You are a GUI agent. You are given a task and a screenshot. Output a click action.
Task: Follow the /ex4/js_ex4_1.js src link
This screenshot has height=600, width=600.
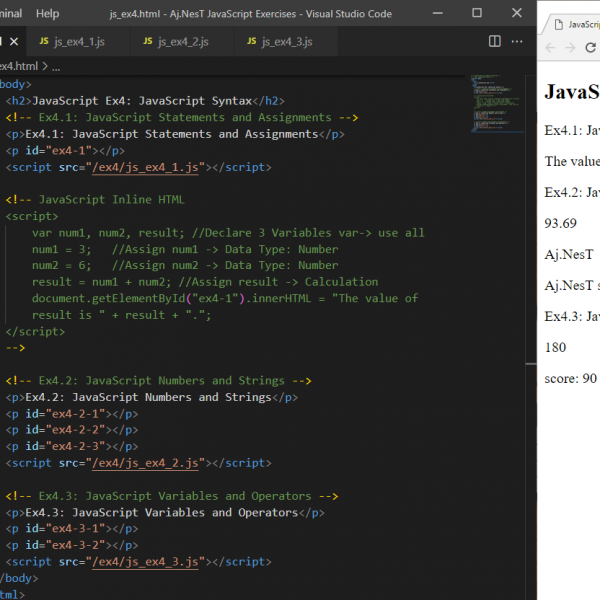coord(145,167)
